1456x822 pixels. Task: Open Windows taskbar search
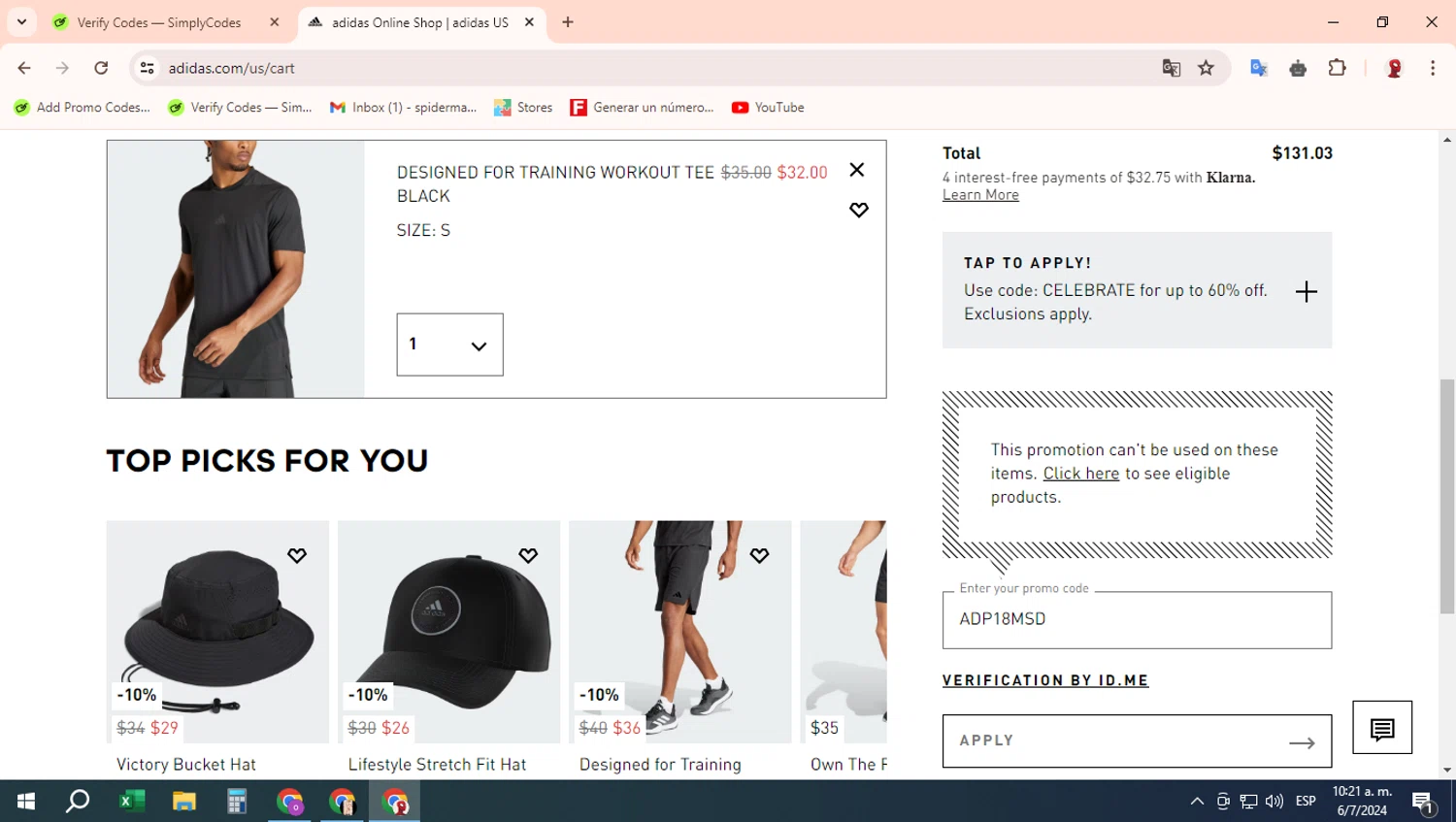(78, 801)
